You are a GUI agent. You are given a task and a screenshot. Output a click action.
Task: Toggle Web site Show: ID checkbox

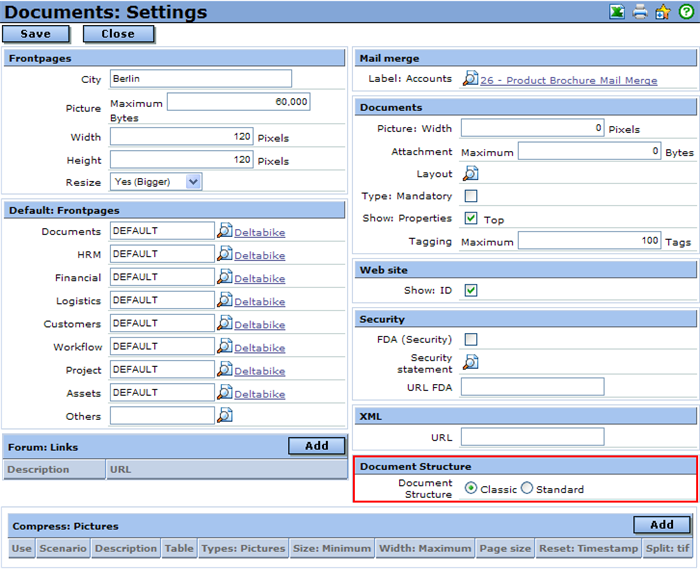click(471, 290)
